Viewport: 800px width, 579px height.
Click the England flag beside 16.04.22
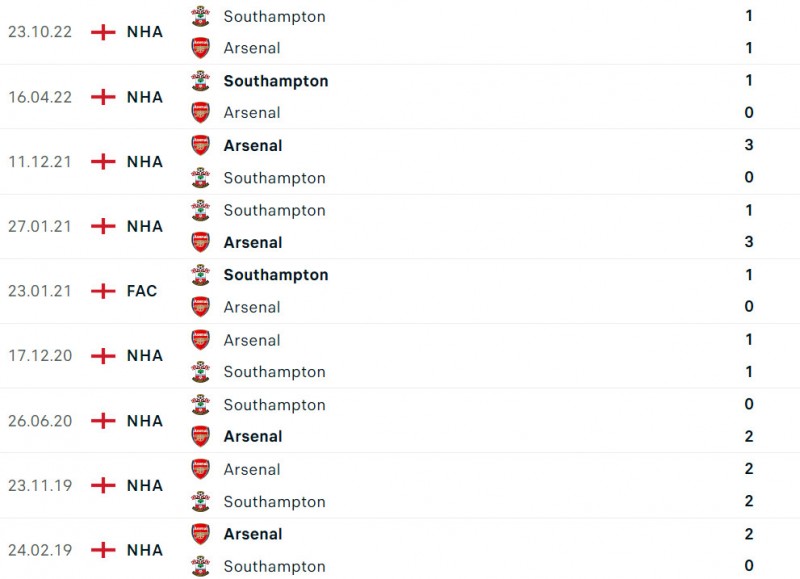(x=103, y=97)
